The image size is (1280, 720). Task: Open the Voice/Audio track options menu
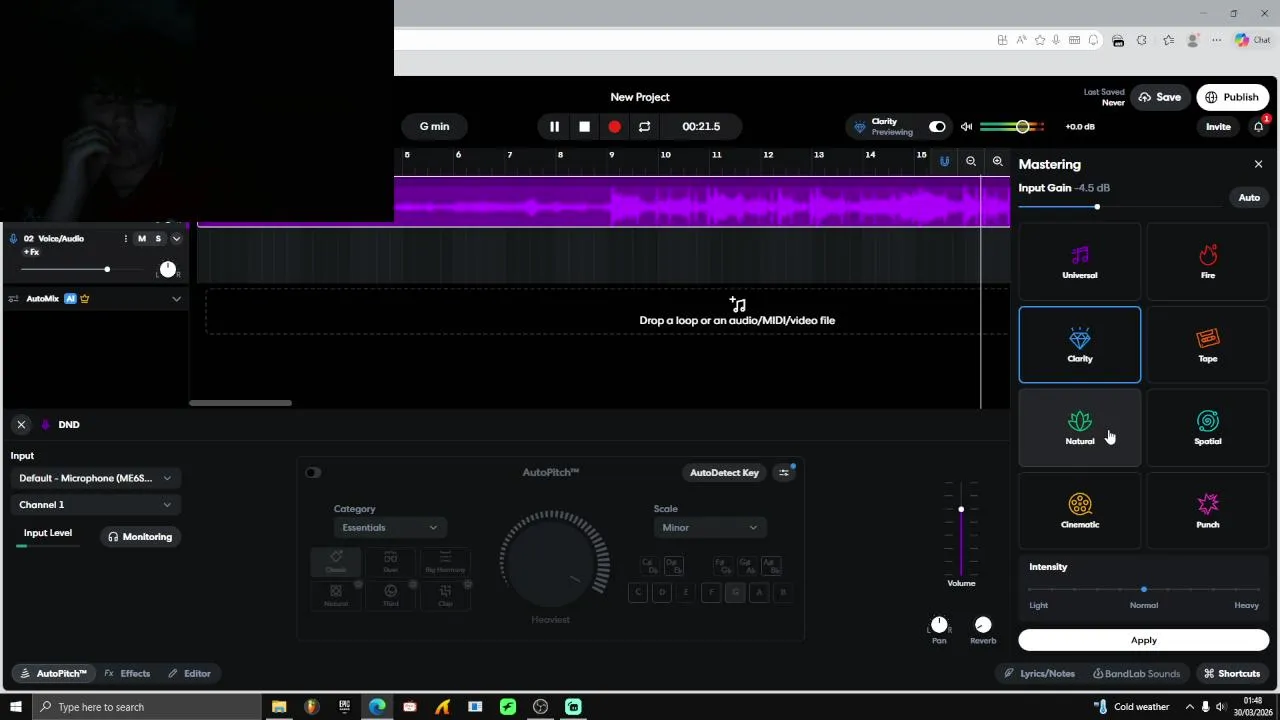point(125,239)
